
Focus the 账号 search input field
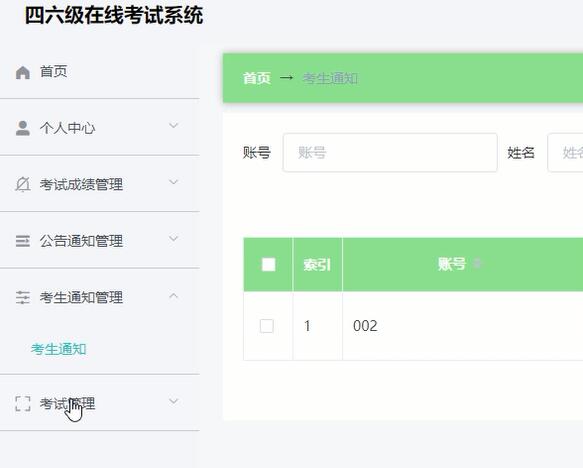click(x=390, y=153)
